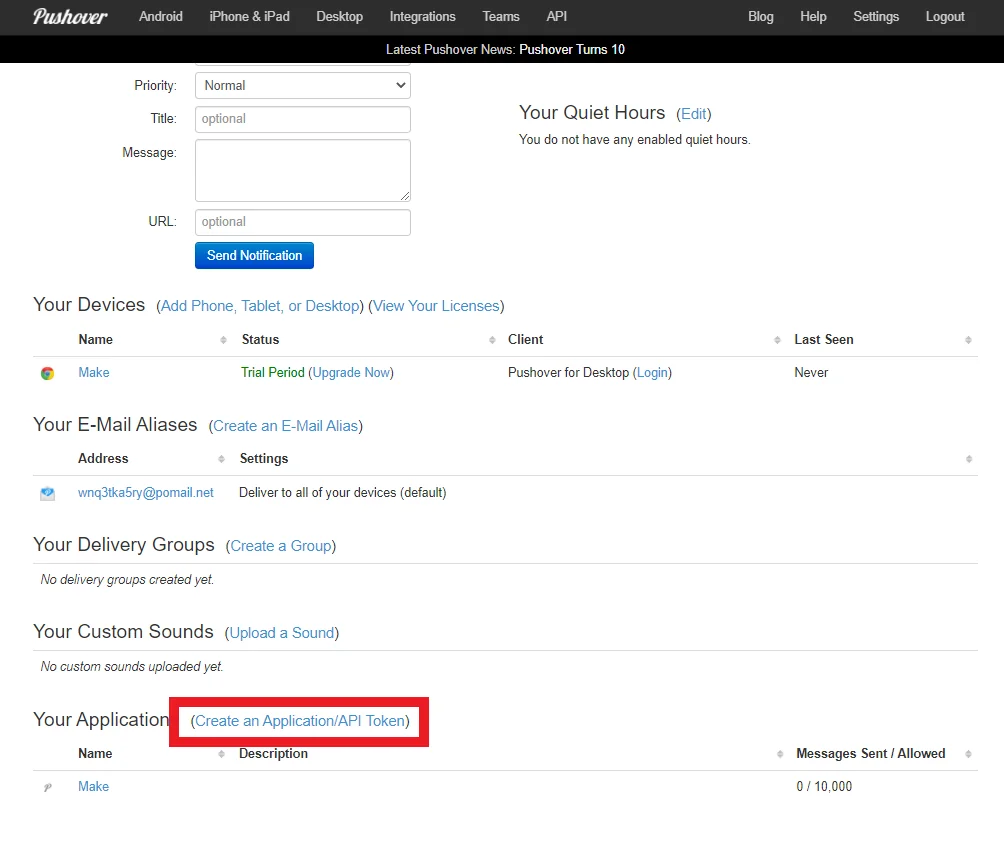Image resolution: width=1004 pixels, height=842 pixels.
Task: Click inside the Message text area
Action: tap(303, 170)
